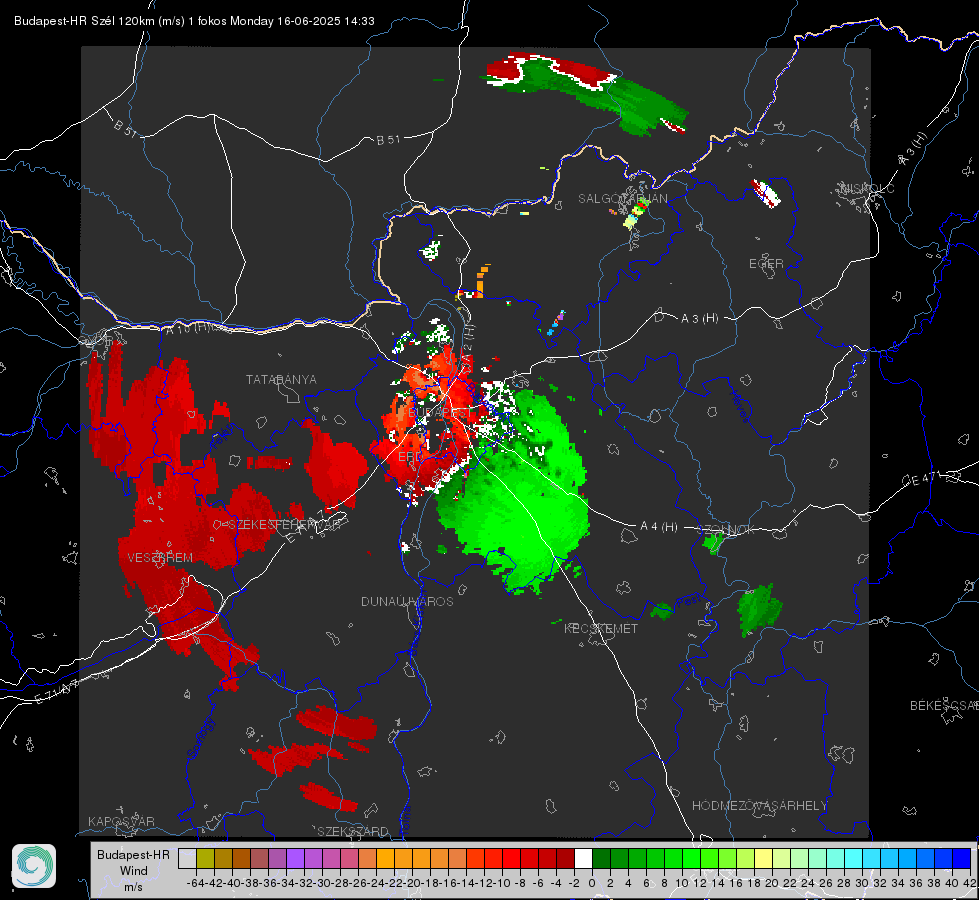Click the VESZPREM city label
The width and height of the screenshot is (979, 900).
(x=160, y=558)
